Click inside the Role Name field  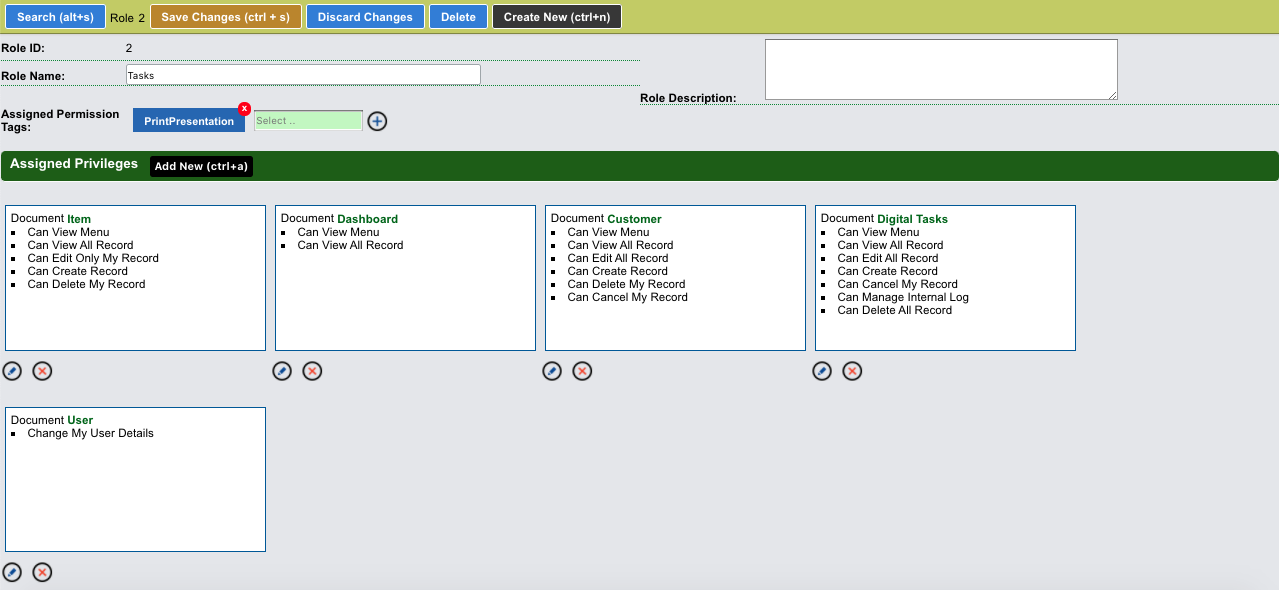[x=300, y=74]
